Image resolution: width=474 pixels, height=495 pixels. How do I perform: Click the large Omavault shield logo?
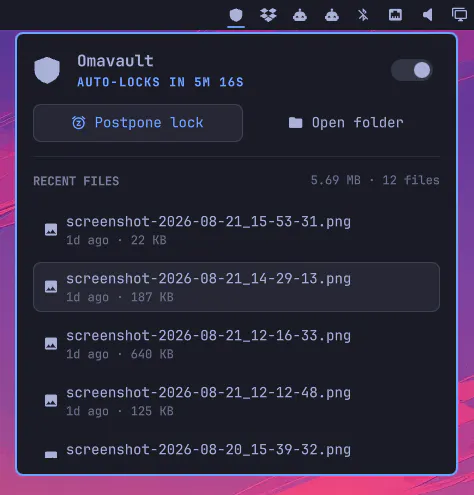[47, 70]
